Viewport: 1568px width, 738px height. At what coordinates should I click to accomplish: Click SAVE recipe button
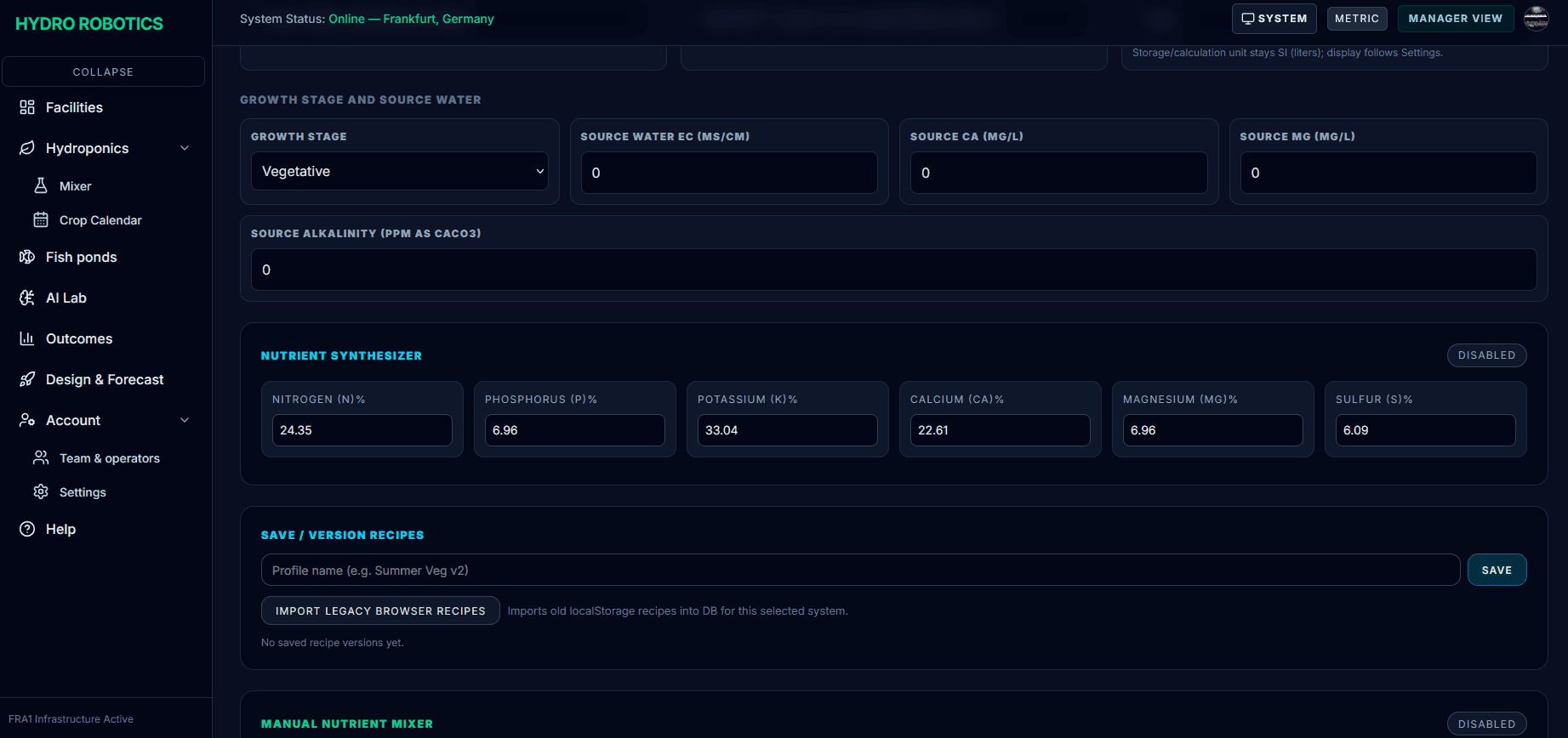tap(1497, 570)
